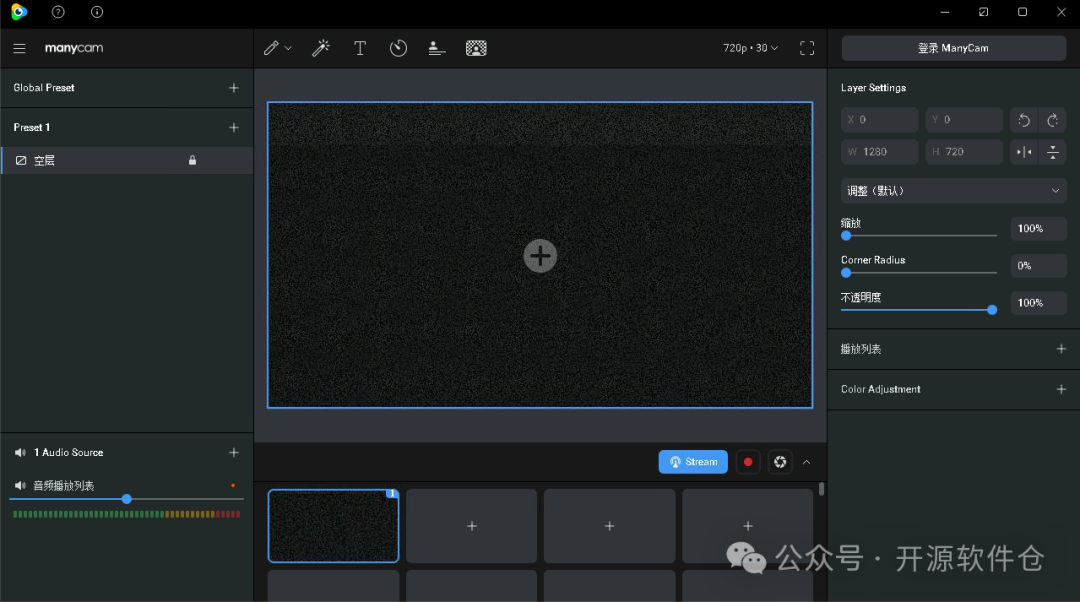Enter fullscreen preview mode
Image resolution: width=1080 pixels, height=602 pixels.
pyautogui.click(x=807, y=48)
